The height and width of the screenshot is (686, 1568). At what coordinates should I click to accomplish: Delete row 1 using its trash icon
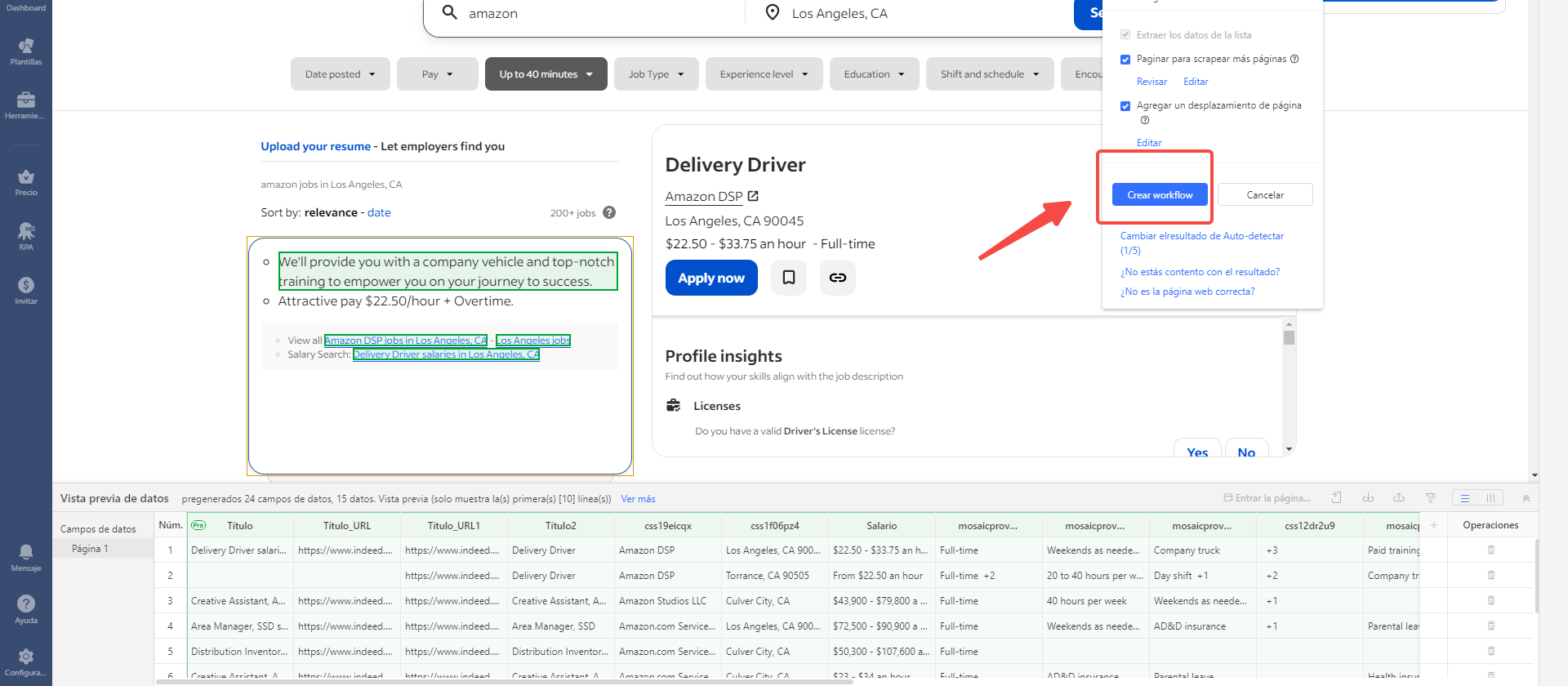tap(1490, 550)
